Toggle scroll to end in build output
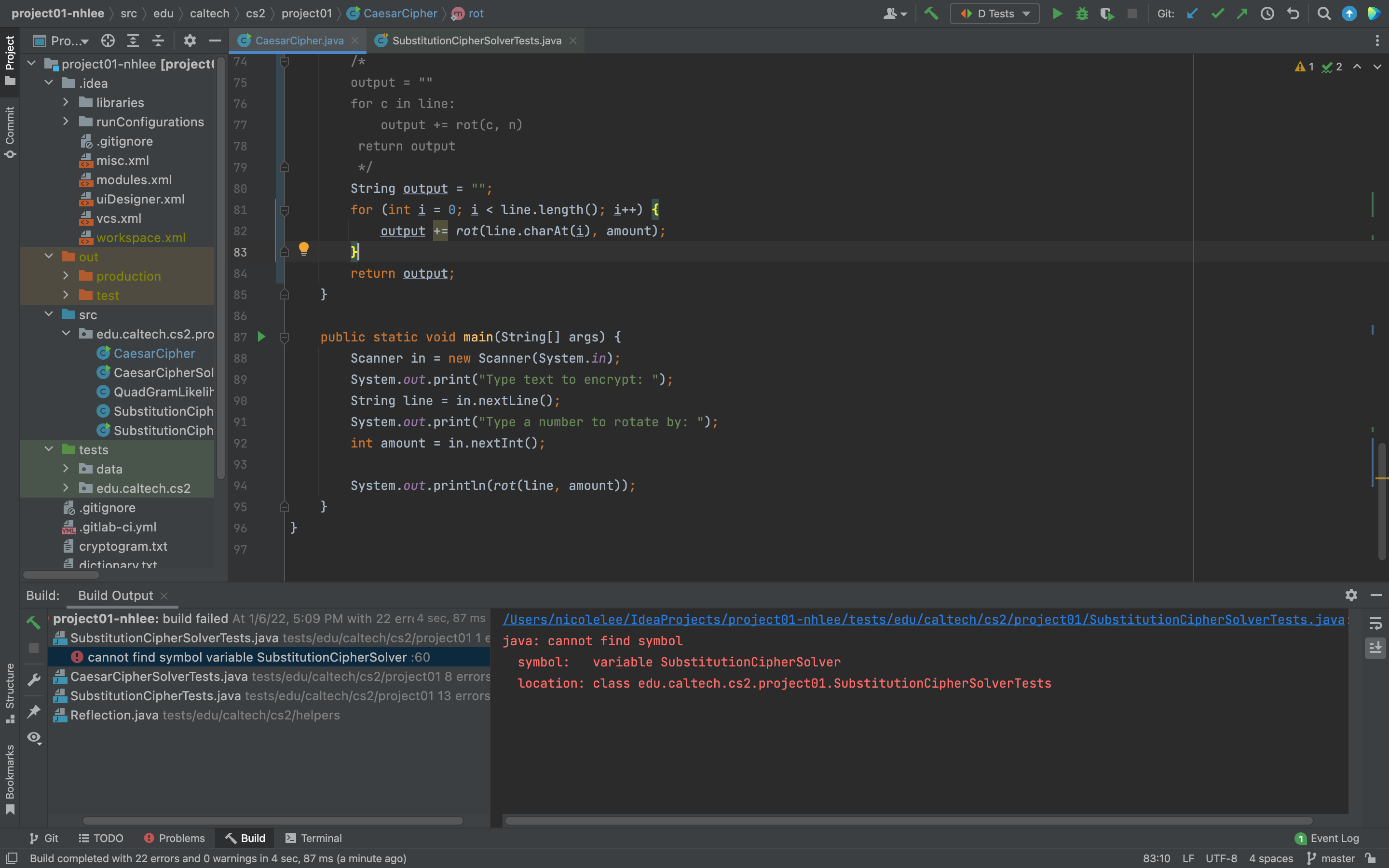The height and width of the screenshot is (868, 1389). click(x=1375, y=648)
